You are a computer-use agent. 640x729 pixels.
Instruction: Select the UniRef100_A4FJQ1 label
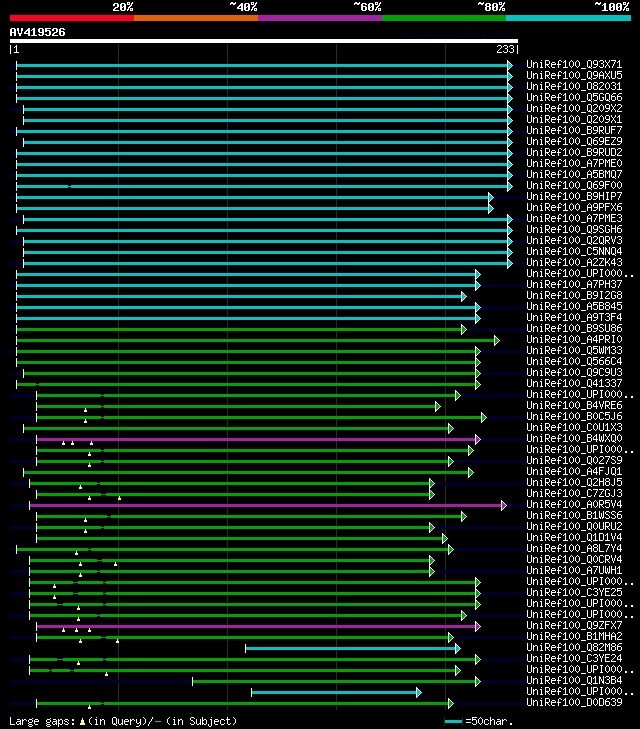(574, 471)
